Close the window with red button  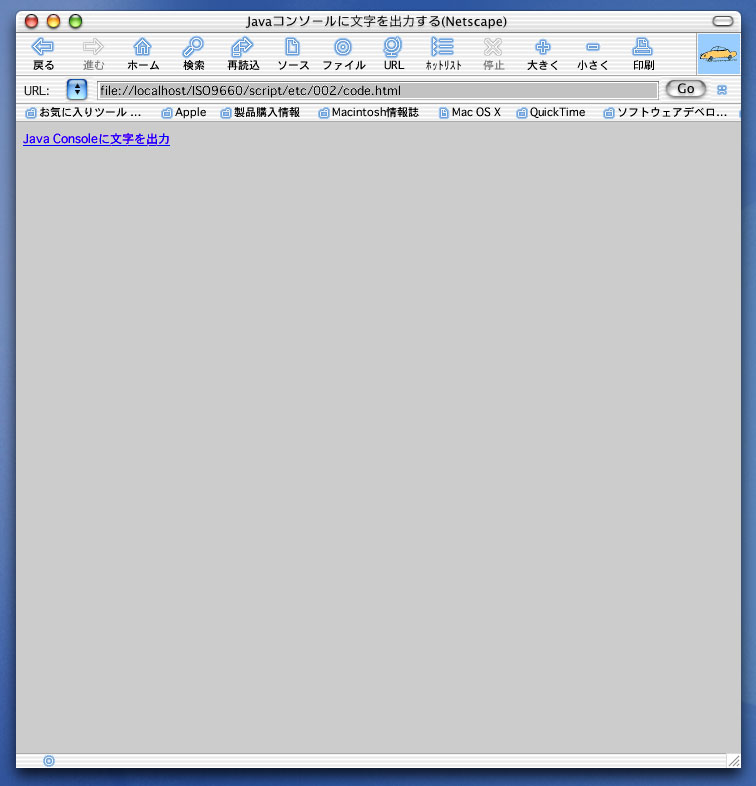coord(32,21)
